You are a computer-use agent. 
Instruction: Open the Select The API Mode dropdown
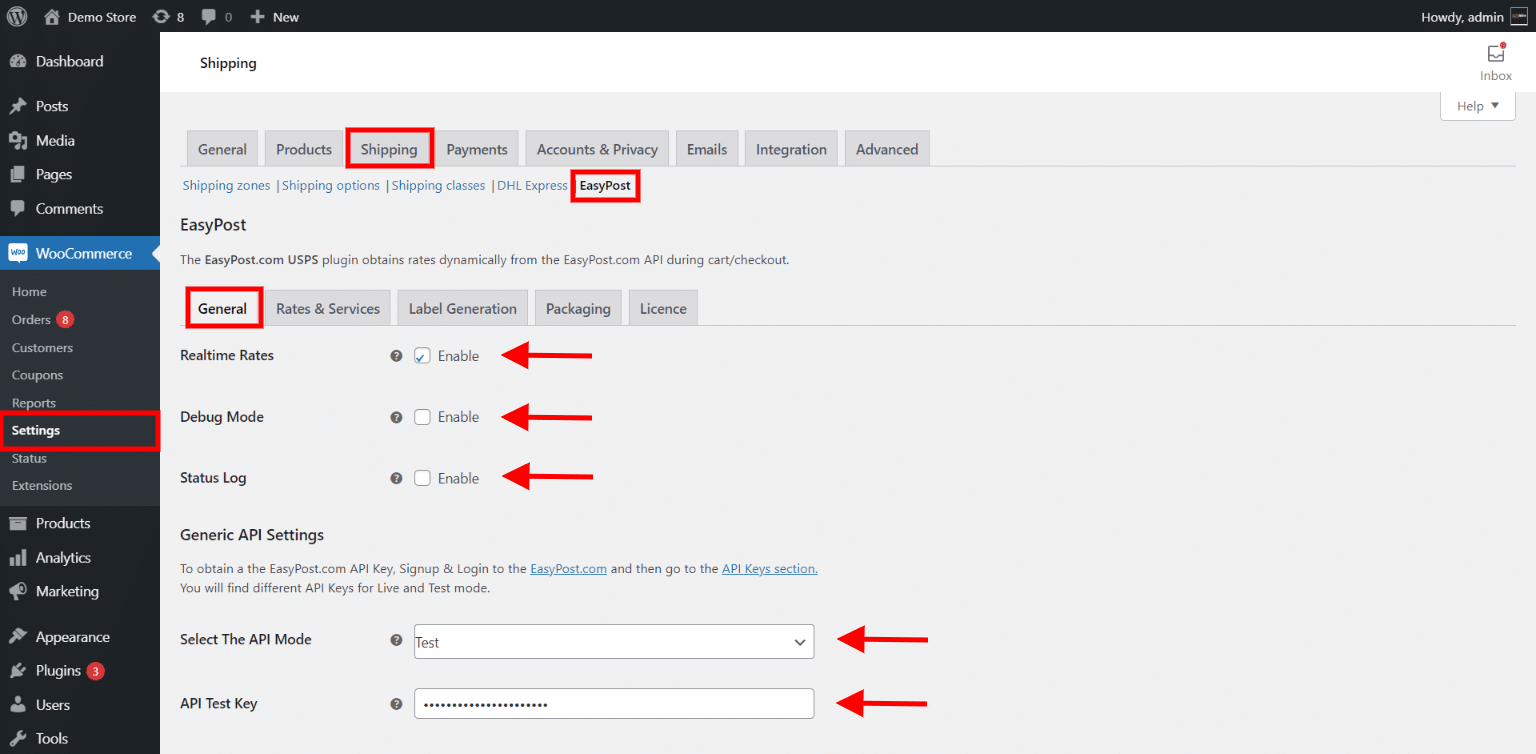pos(613,642)
